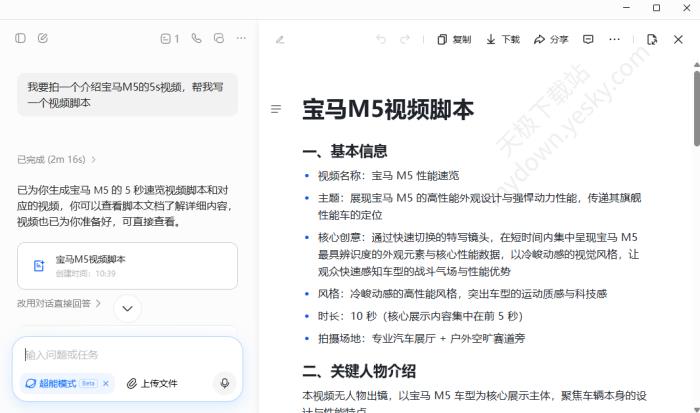Screen dimensions: 700x413
Task: Click the 输入问题或任务 input field
Action: [x=120, y=354]
